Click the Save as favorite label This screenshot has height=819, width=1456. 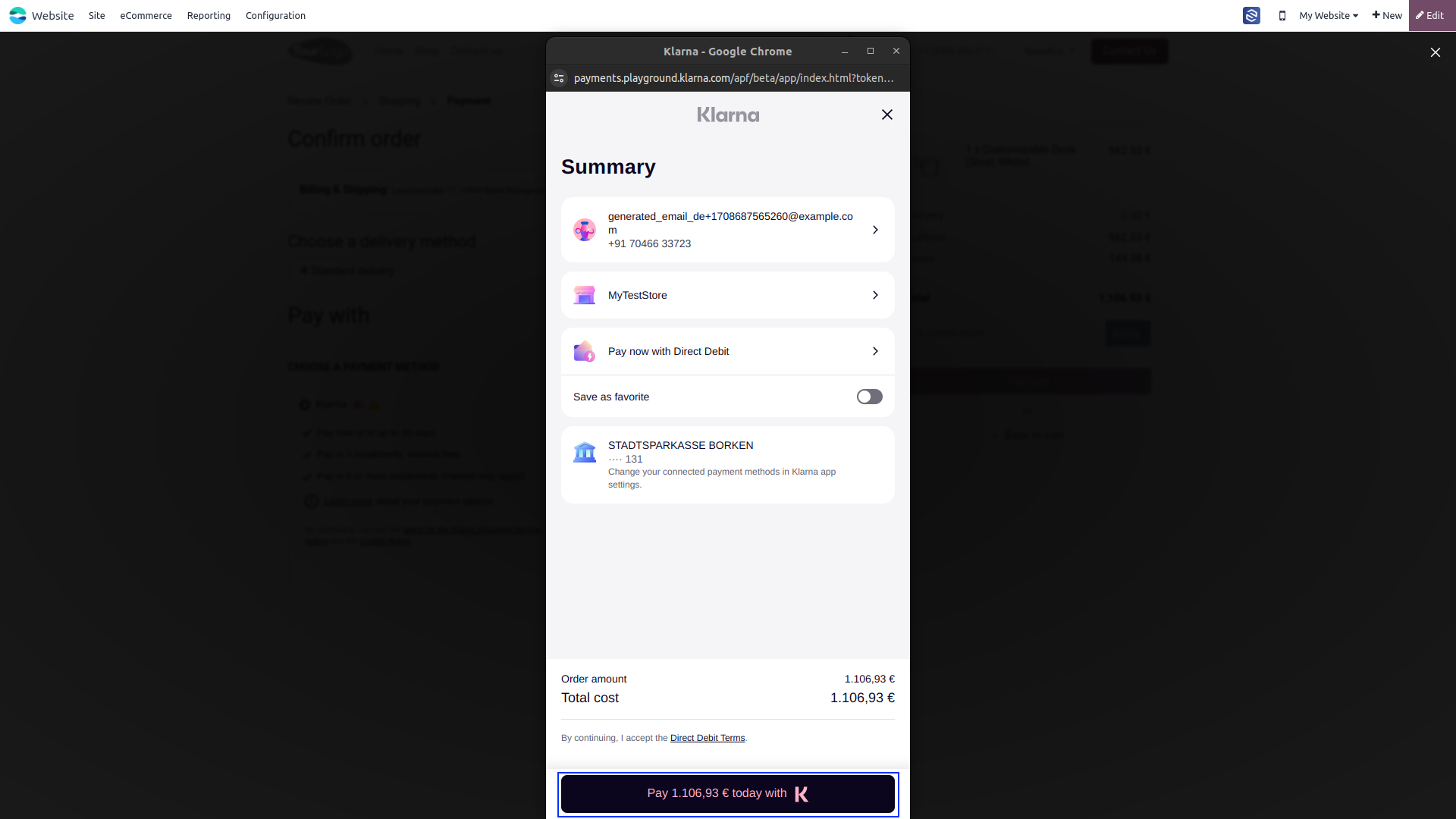(x=611, y=397)
